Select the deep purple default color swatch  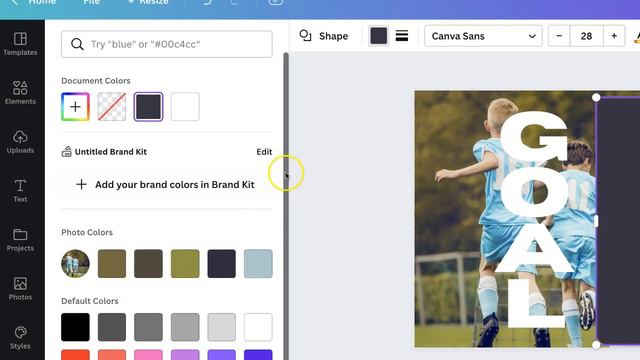pos(258,355)
